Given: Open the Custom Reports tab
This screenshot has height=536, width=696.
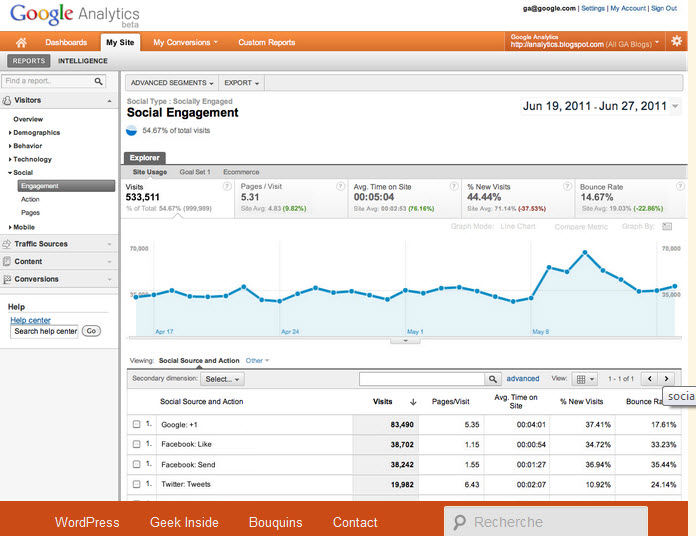Looking at the screenshot, I should tap(267, 43).
